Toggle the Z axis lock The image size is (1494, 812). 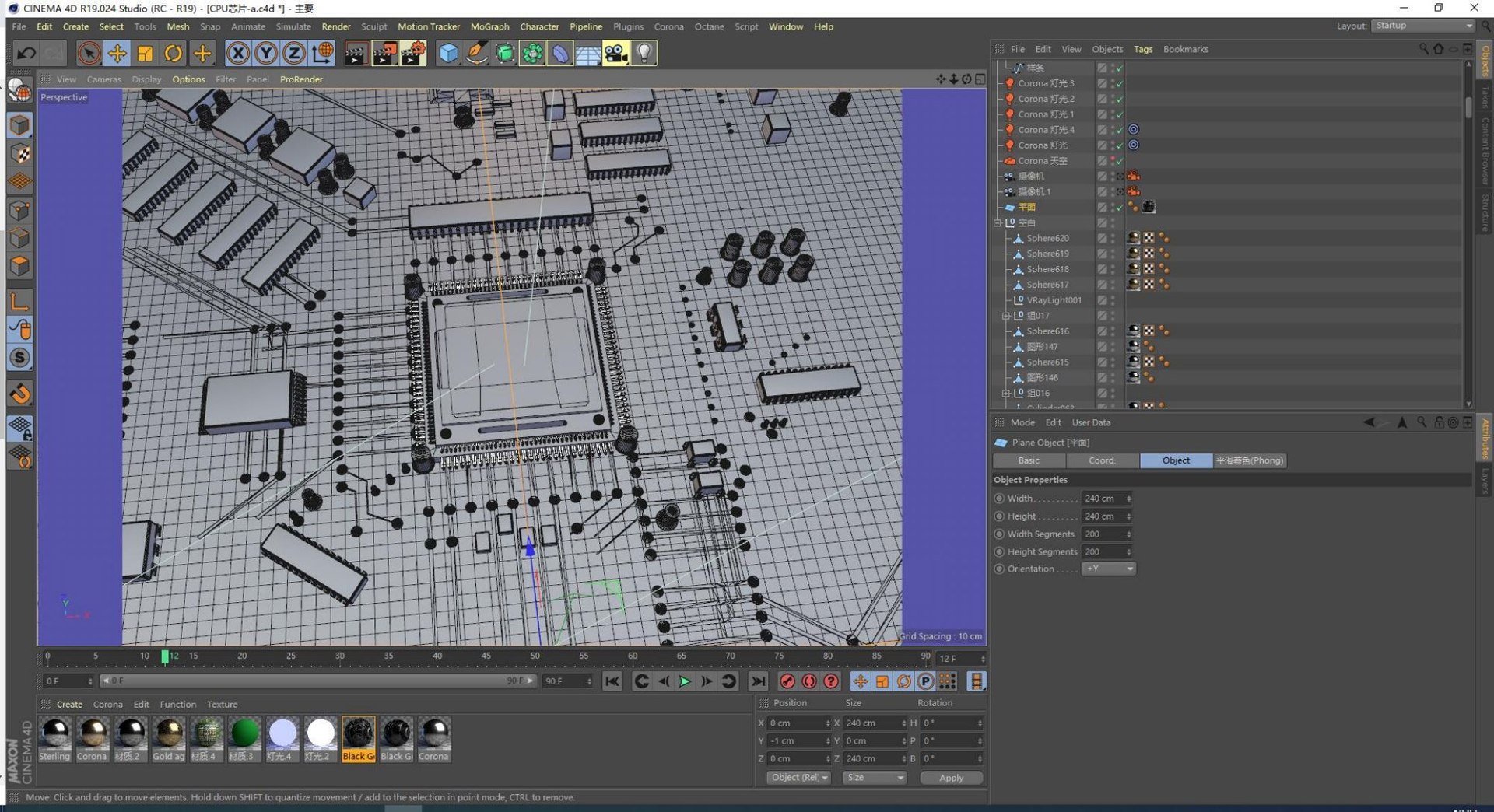pos(293,54)
